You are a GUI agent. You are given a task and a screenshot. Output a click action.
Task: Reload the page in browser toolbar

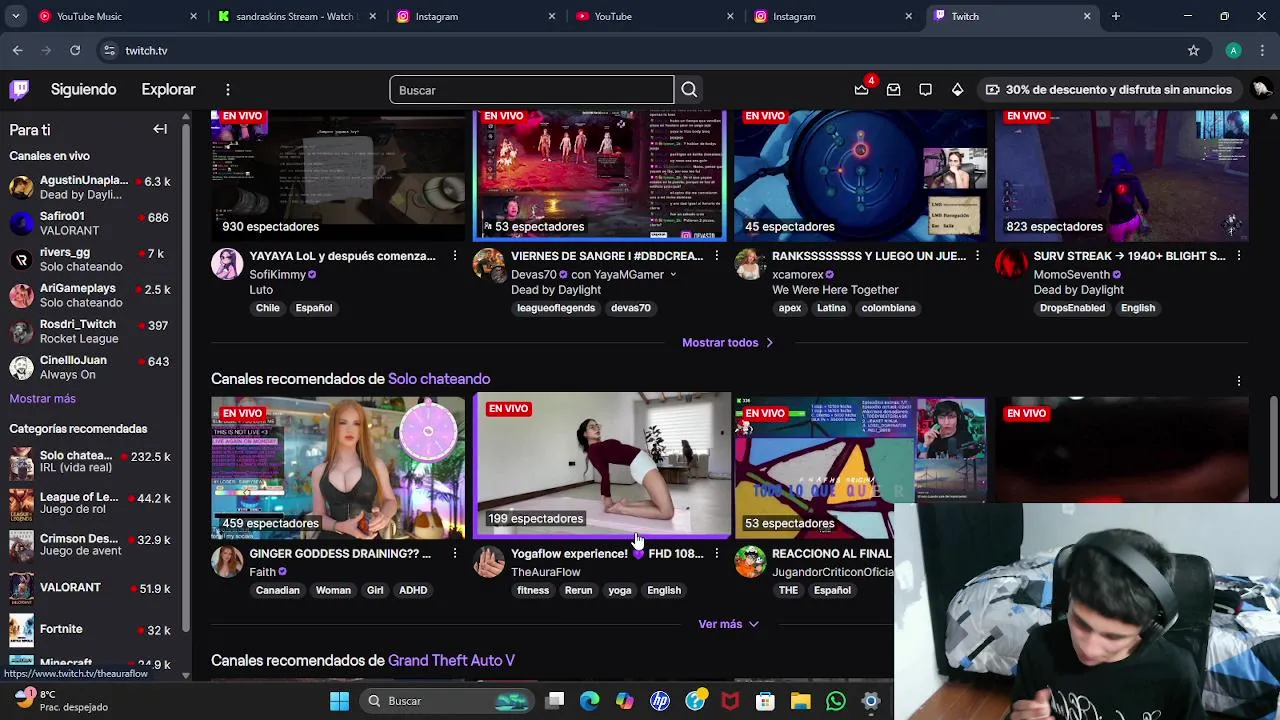(x=75, y=50)
